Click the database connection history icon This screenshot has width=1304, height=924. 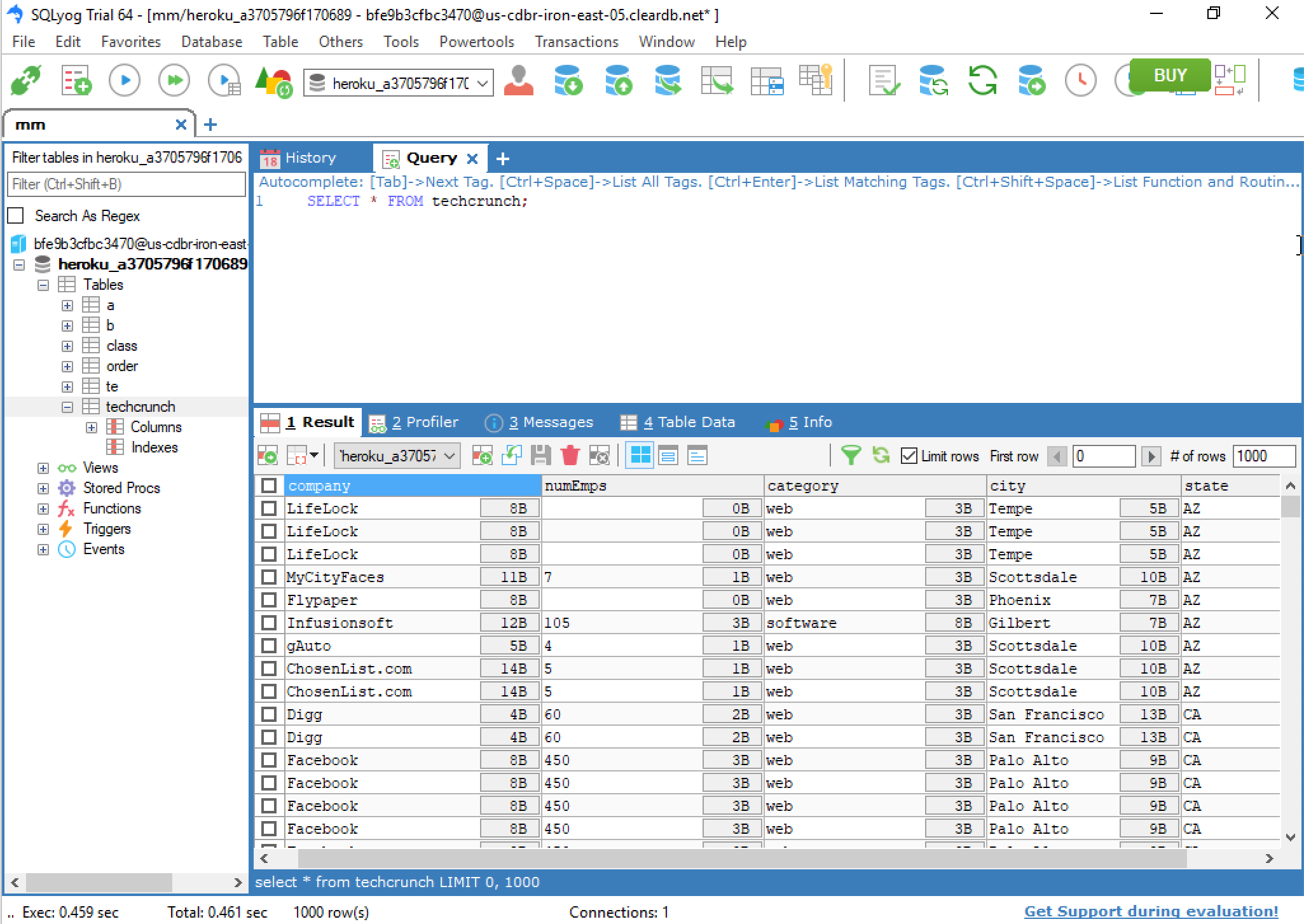(1081, 80)
